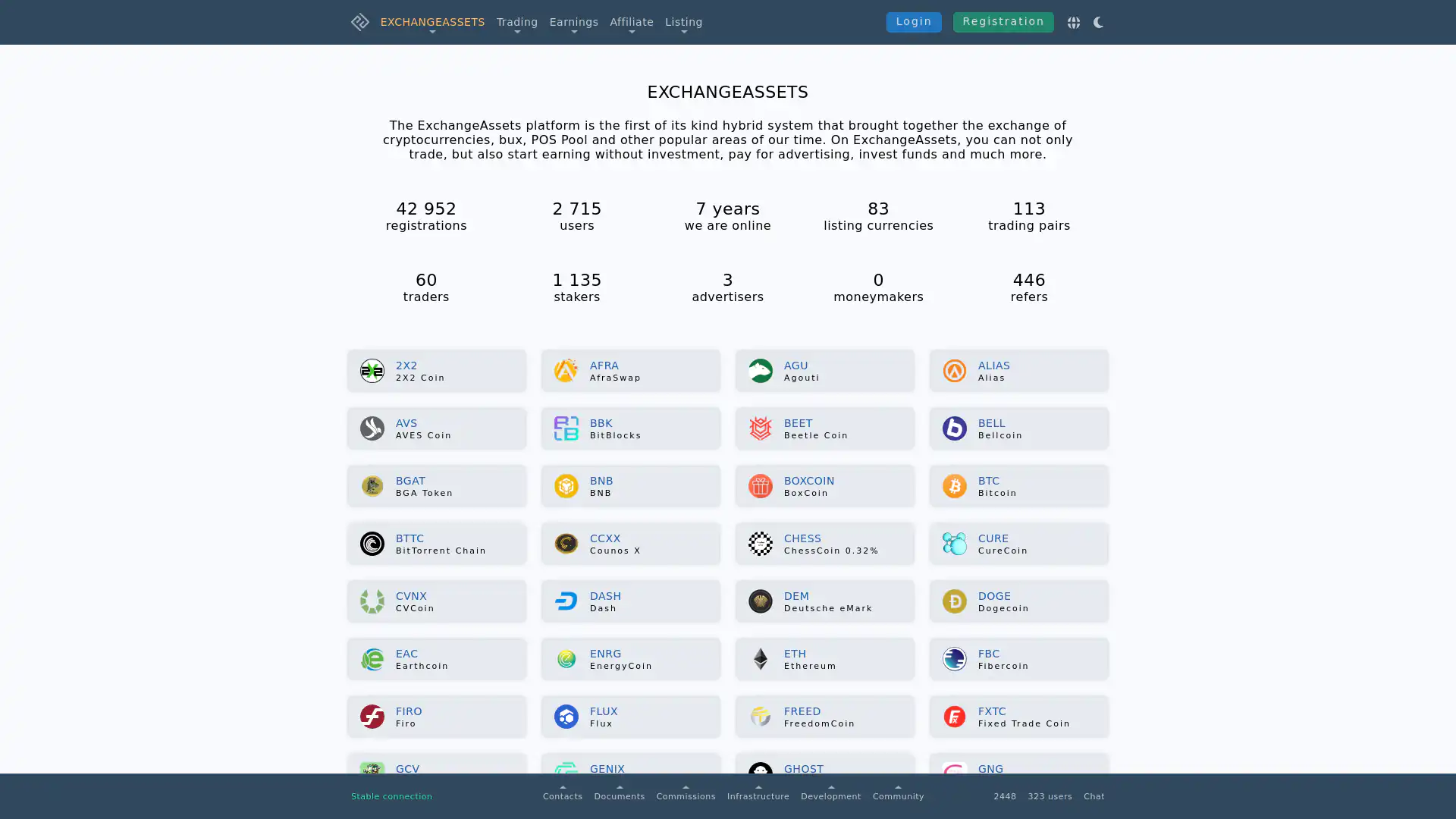Toggle dark mode moon icon
This screenshot has width=1456, height=819.
click(1098, 23)
